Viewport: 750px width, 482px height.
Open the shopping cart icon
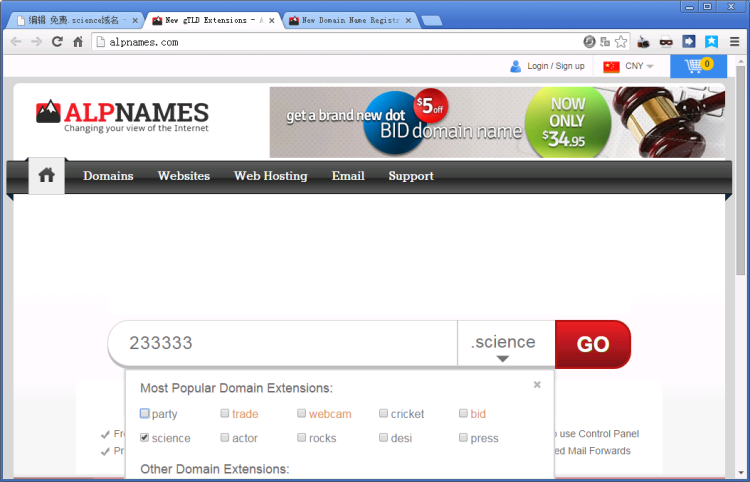point(698,66)
